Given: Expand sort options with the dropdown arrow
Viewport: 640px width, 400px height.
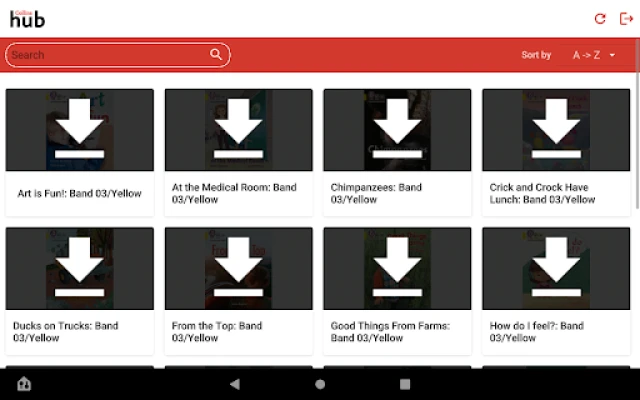Looking at the screenshot, I should coord(612,55).
